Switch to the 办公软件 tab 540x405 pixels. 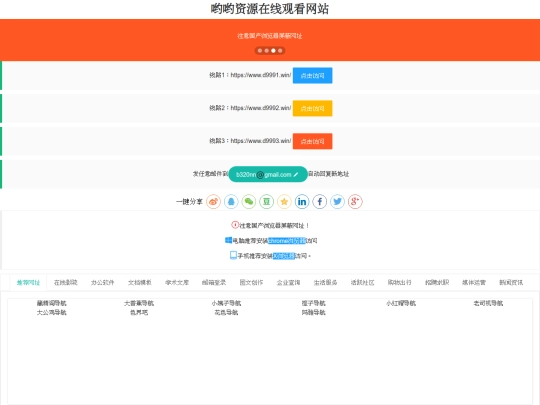click(x=102, y=282)
